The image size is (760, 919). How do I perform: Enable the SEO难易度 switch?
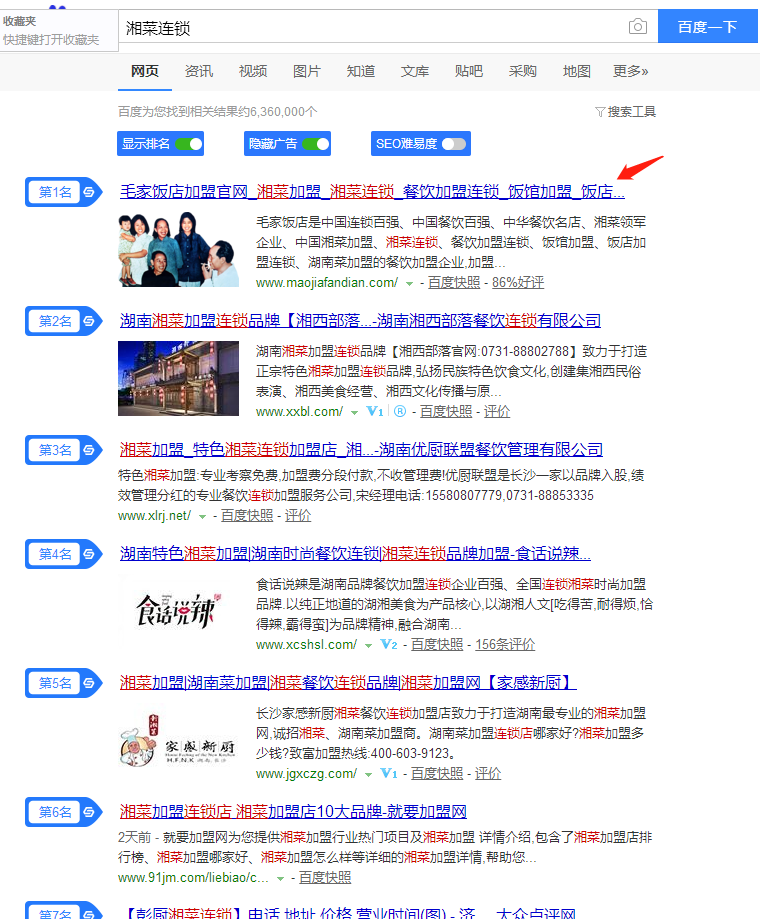point(454,144)
